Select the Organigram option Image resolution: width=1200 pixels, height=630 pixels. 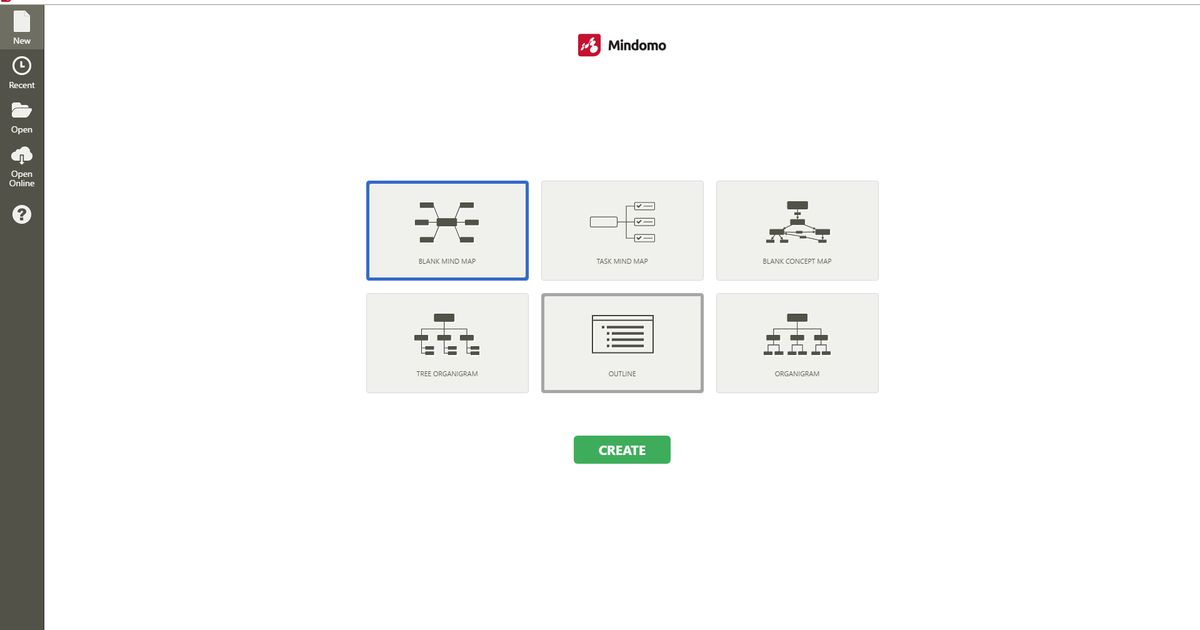pos(797,335)
